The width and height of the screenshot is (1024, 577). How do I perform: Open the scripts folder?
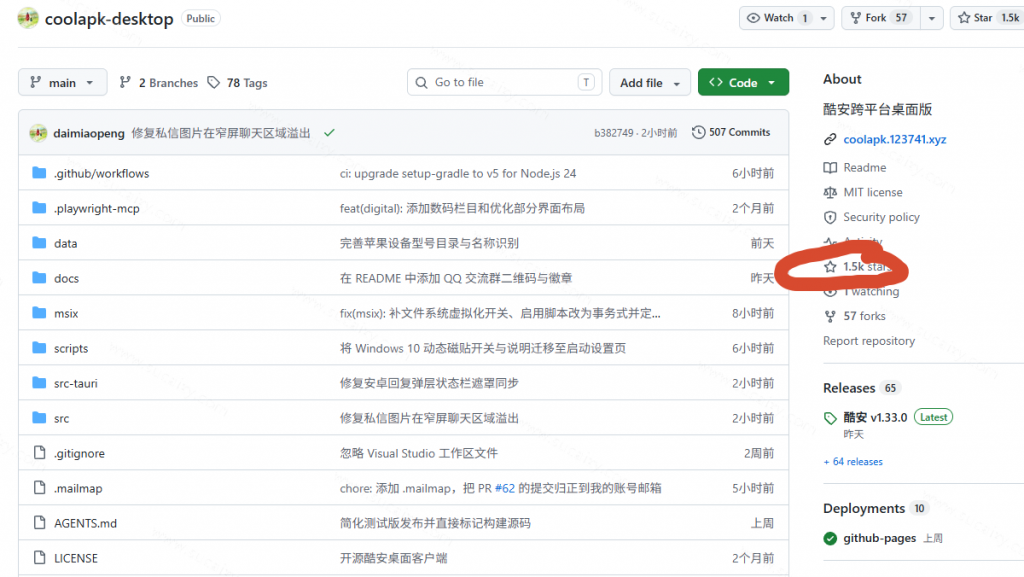click(71, 349)
